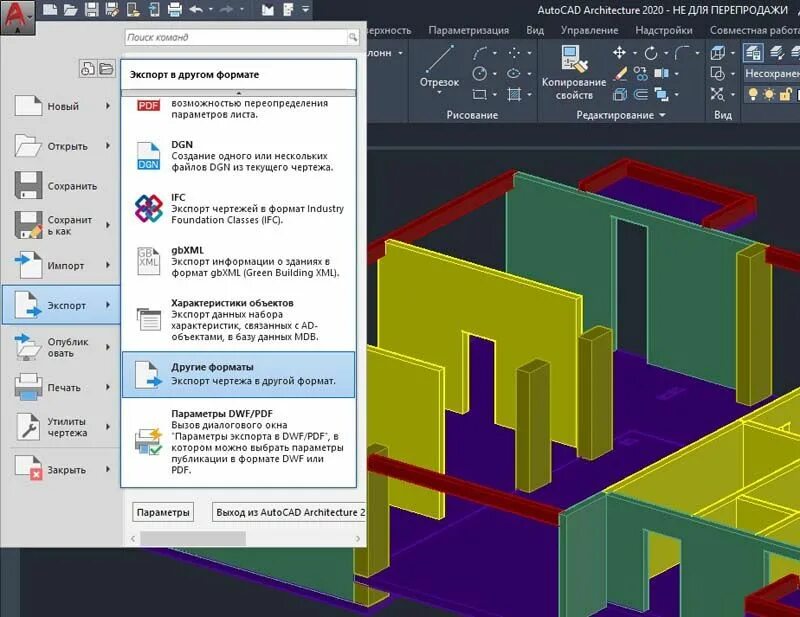Image resolution: width=800 pixels, height=617 pixels.
Task: Click the Параметры button
Action: coord(163,512)
